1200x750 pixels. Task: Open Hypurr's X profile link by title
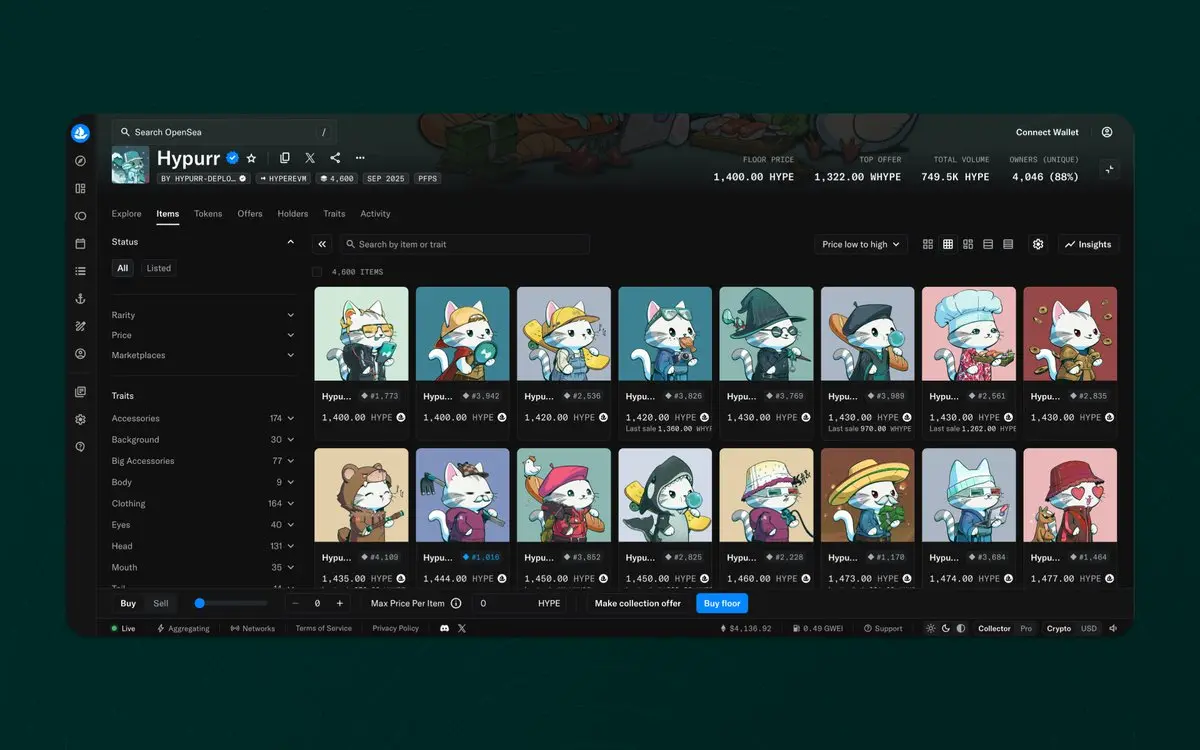[x=310, y=158]
